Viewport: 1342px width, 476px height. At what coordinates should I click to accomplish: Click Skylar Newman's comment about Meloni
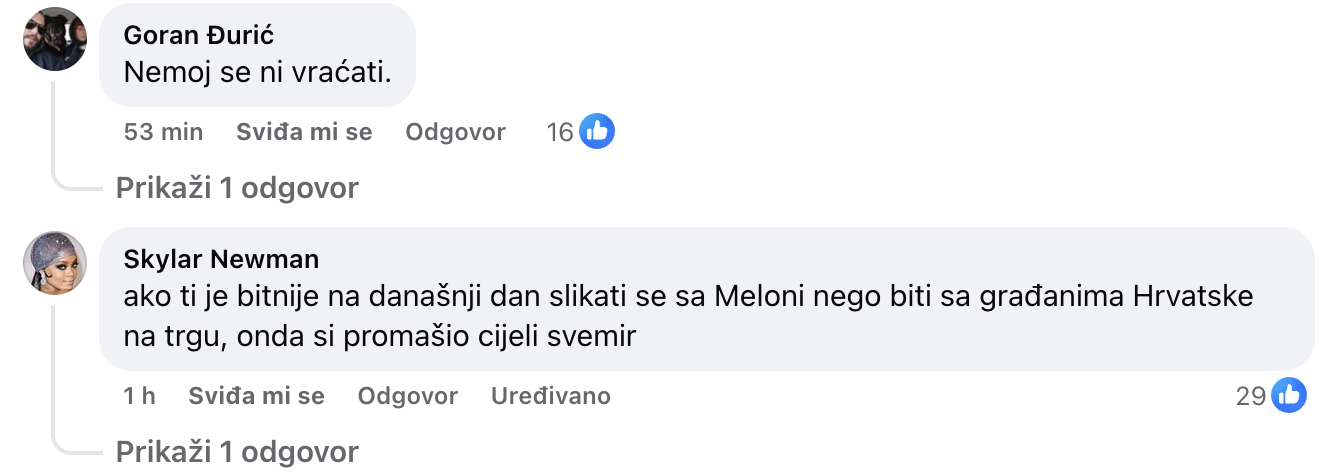click(688, 317)
